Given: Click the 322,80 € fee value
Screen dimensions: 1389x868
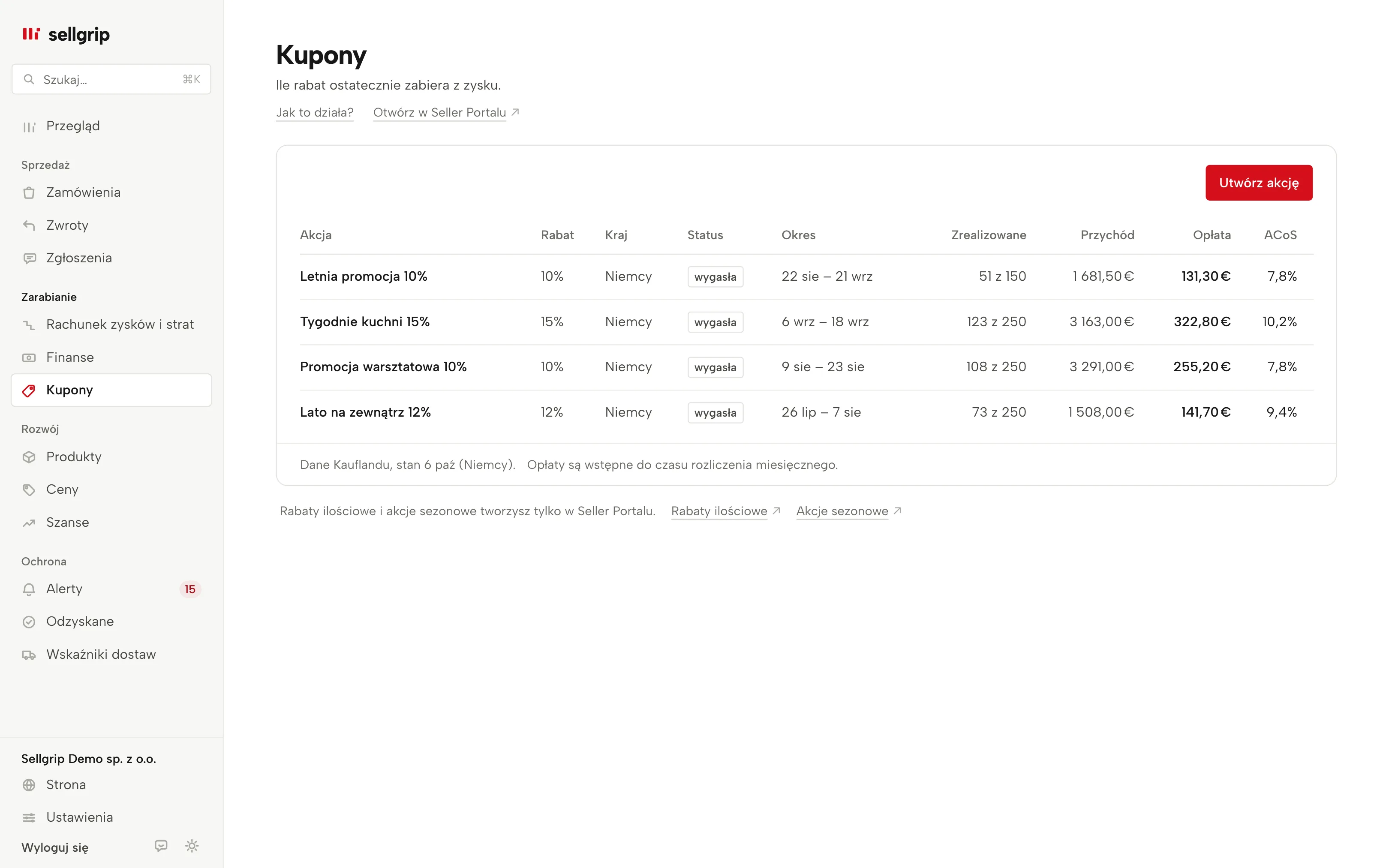Looking at the screenshot, I should 1202,321.
